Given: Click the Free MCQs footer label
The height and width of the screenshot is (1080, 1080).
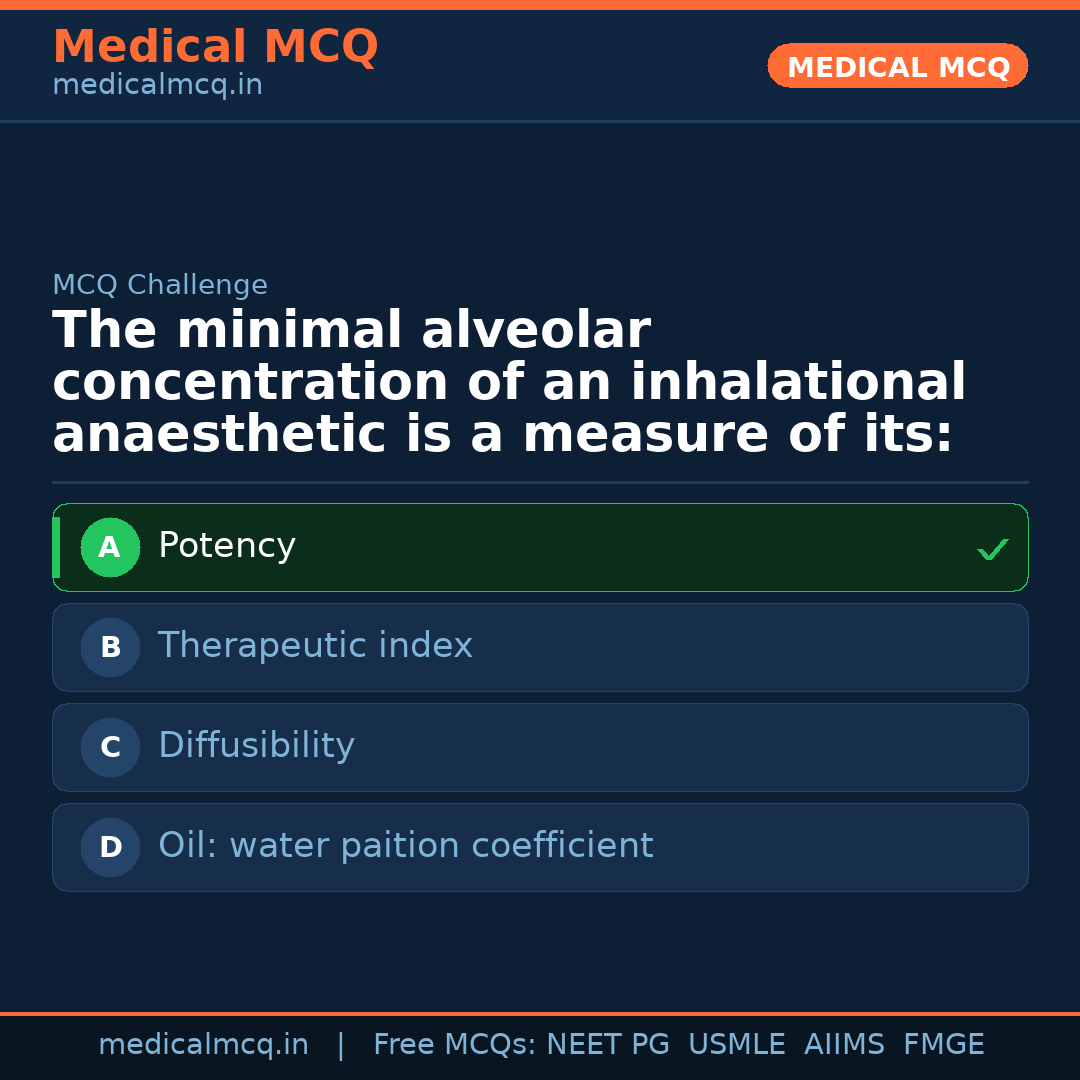Looking at the screenshot, I should point(454,1045).
